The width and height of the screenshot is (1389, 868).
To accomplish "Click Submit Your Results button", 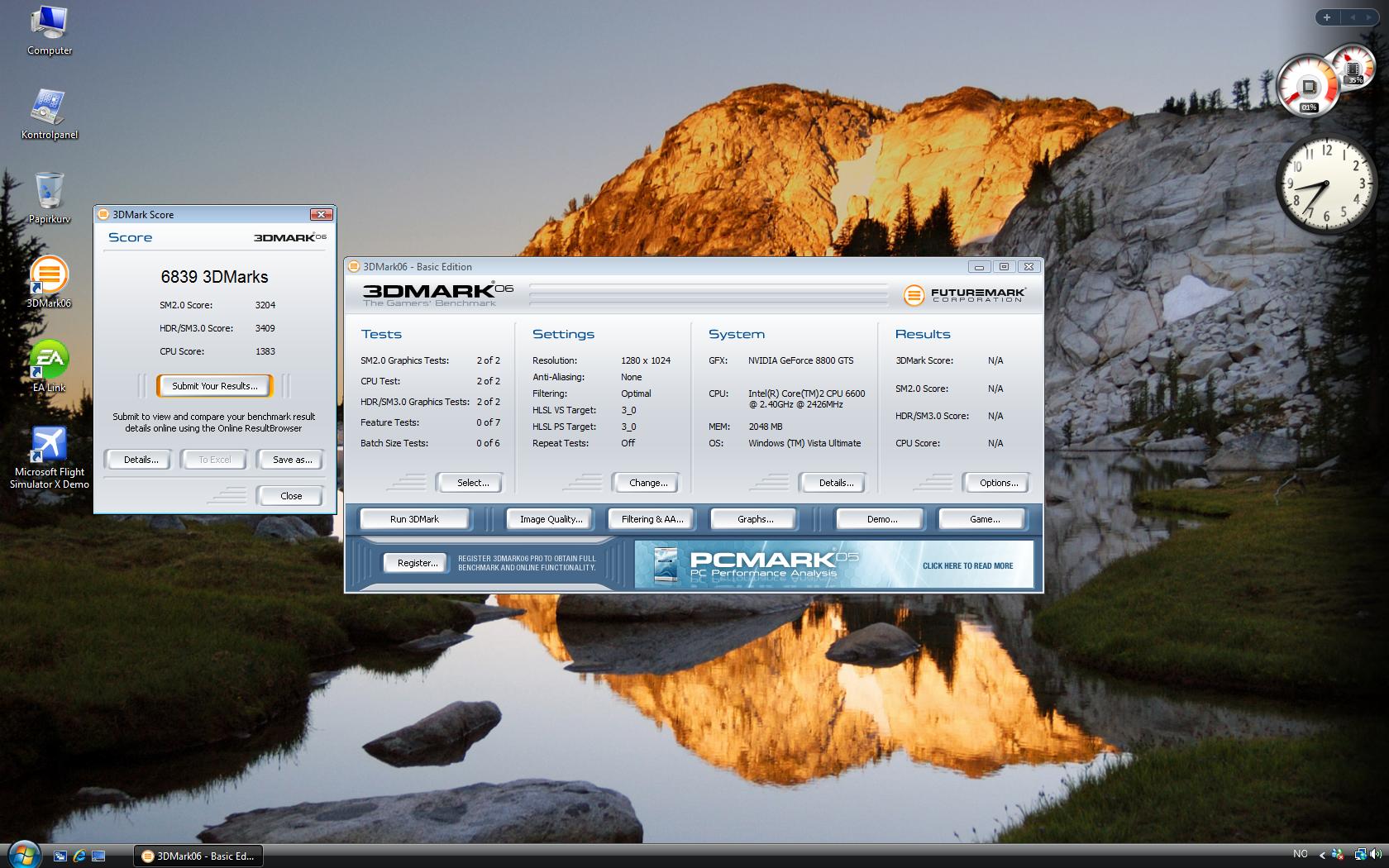I will (215, 386).
